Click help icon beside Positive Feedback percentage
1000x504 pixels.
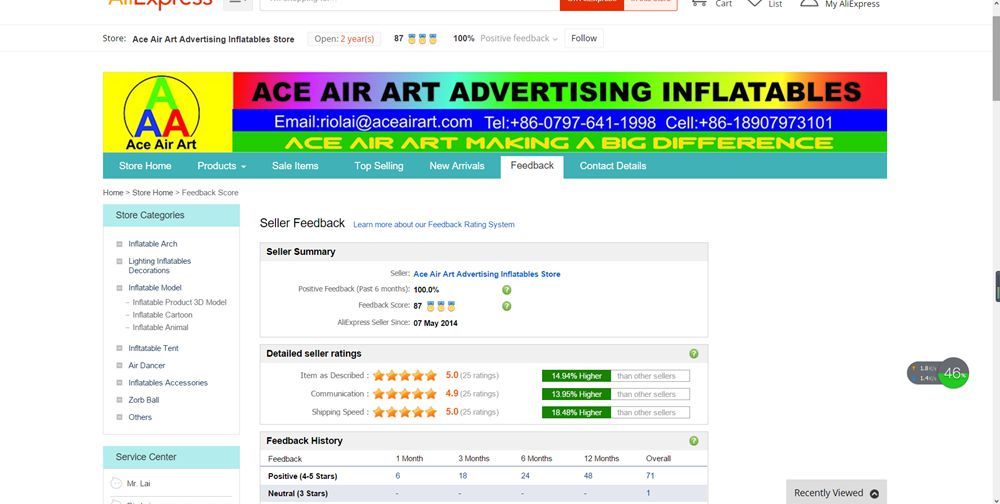506,290
